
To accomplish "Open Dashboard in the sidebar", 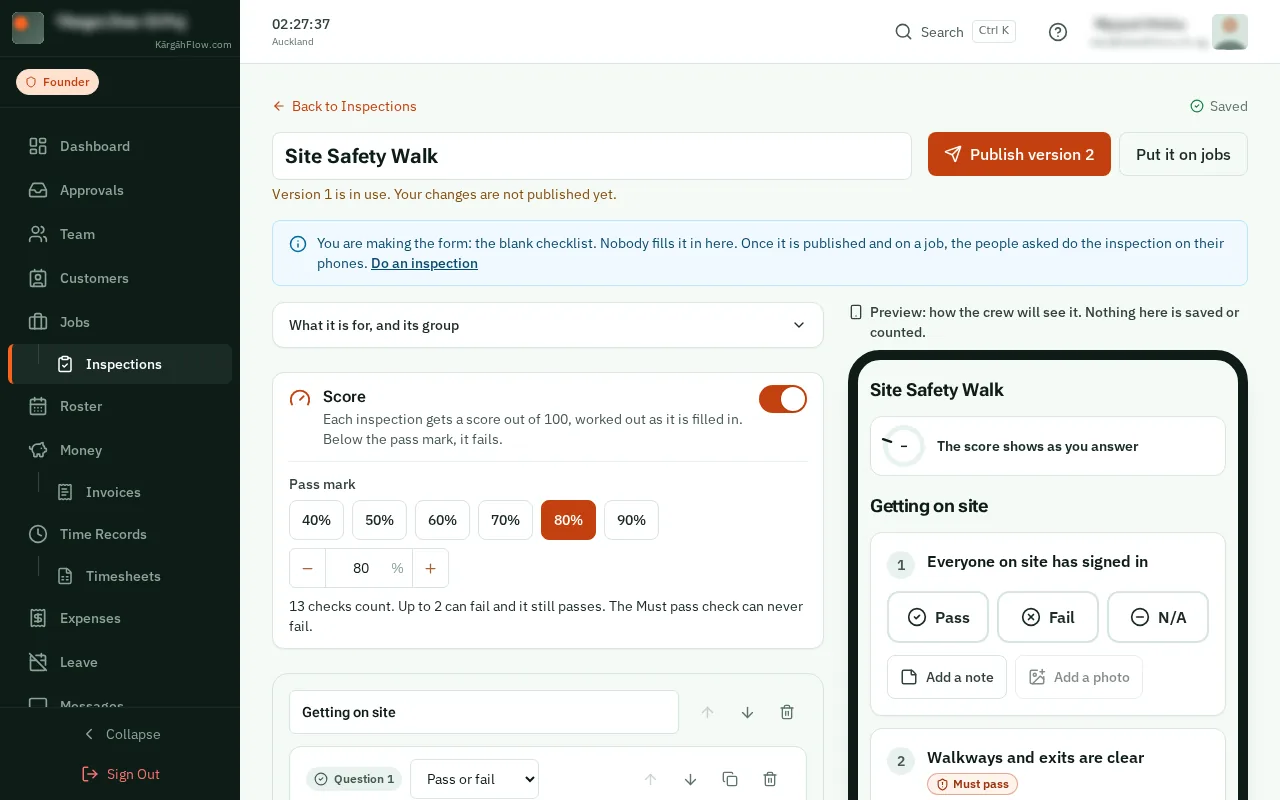I will pos(120,146).
